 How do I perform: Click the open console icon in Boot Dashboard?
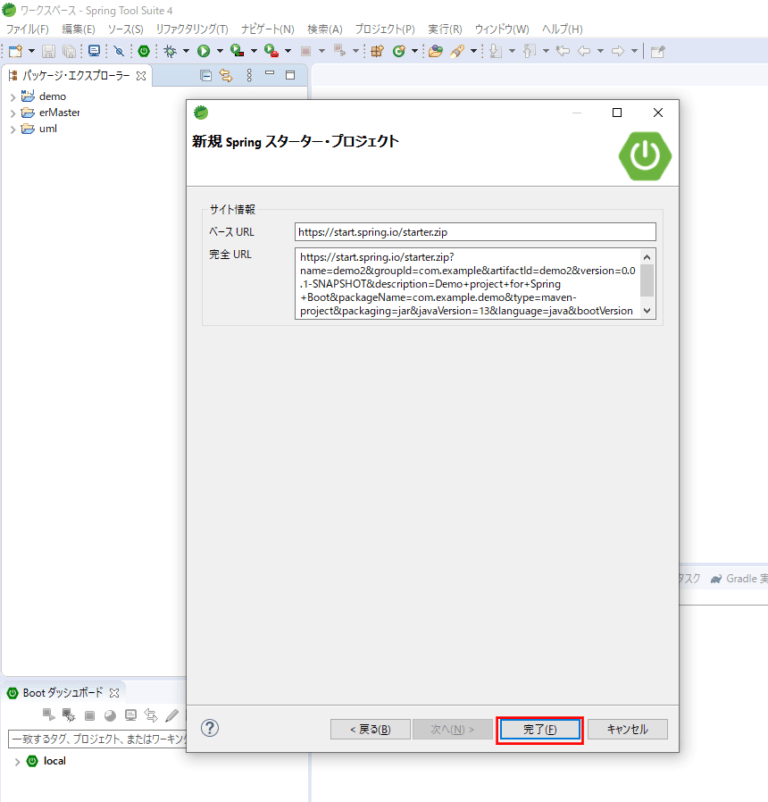click(x=130, y=715)
